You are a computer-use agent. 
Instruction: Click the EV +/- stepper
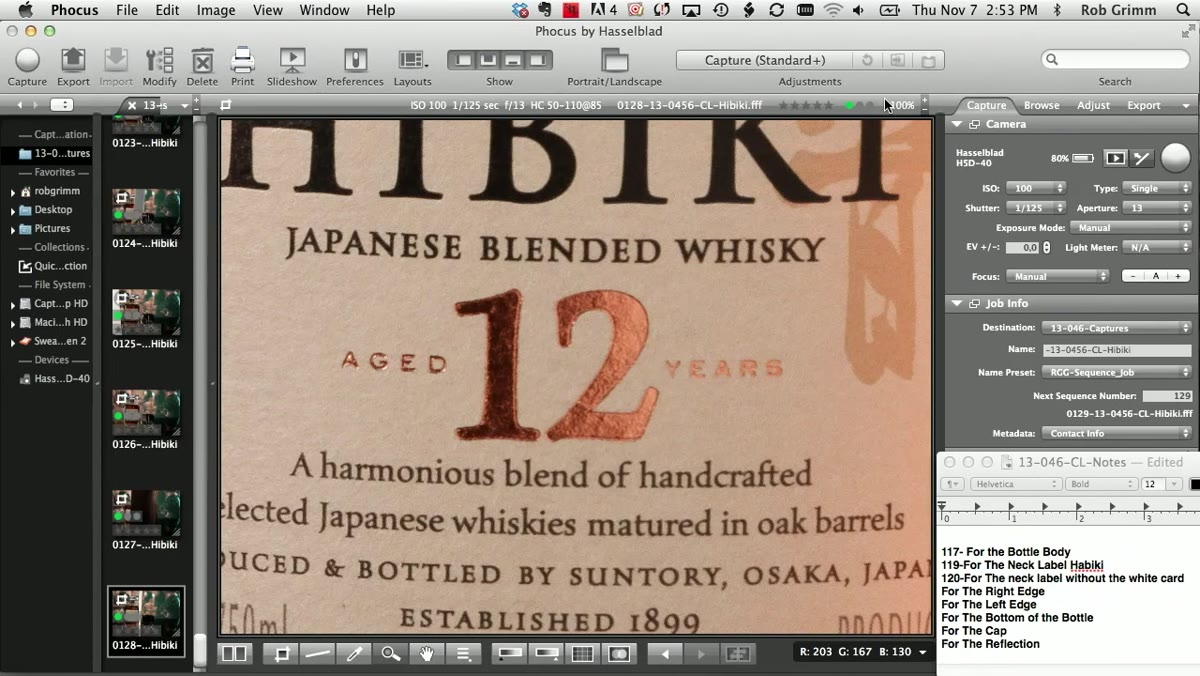(1047, 247)
